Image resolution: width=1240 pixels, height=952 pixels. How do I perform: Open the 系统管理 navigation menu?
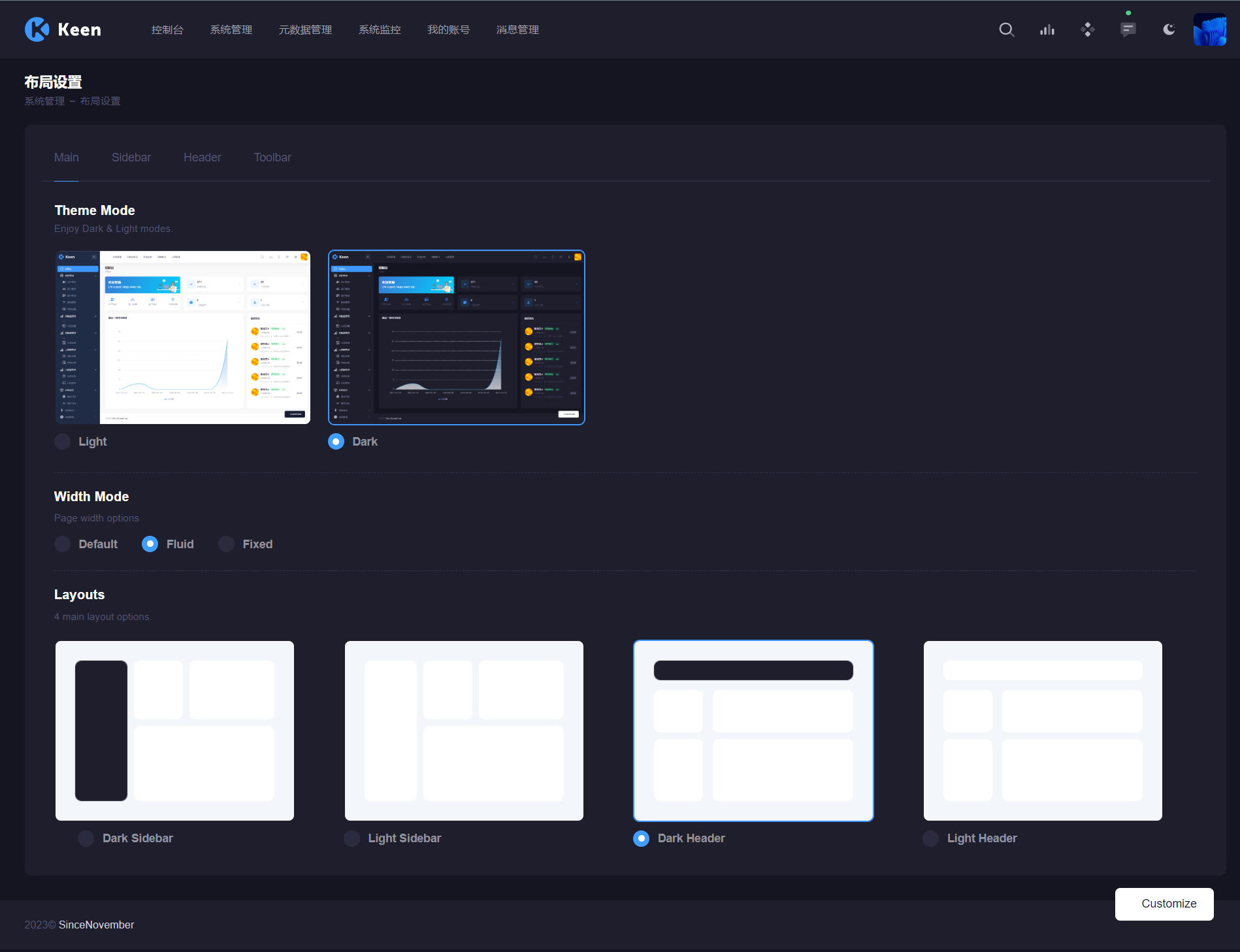(x=231, y=30)
